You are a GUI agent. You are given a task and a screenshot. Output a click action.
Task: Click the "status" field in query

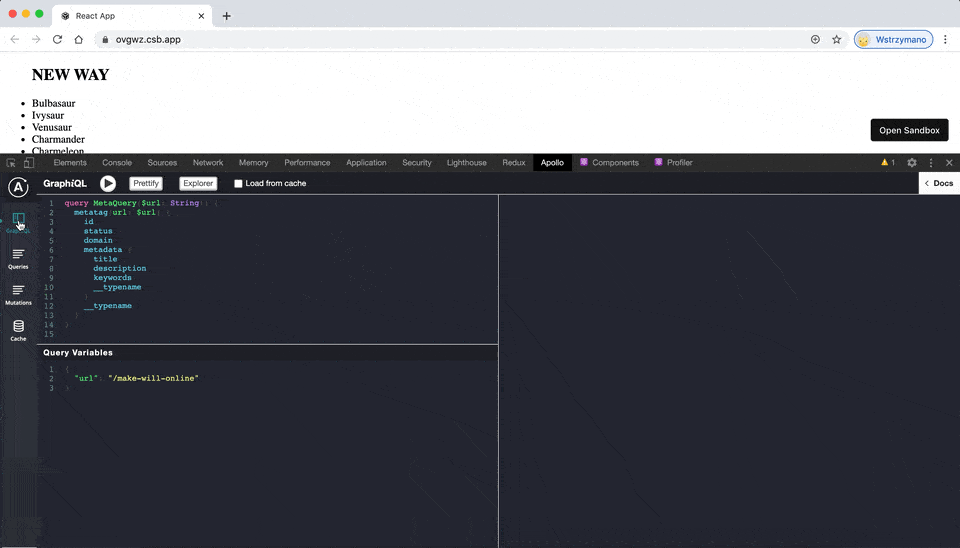click(x=98, y=231)
